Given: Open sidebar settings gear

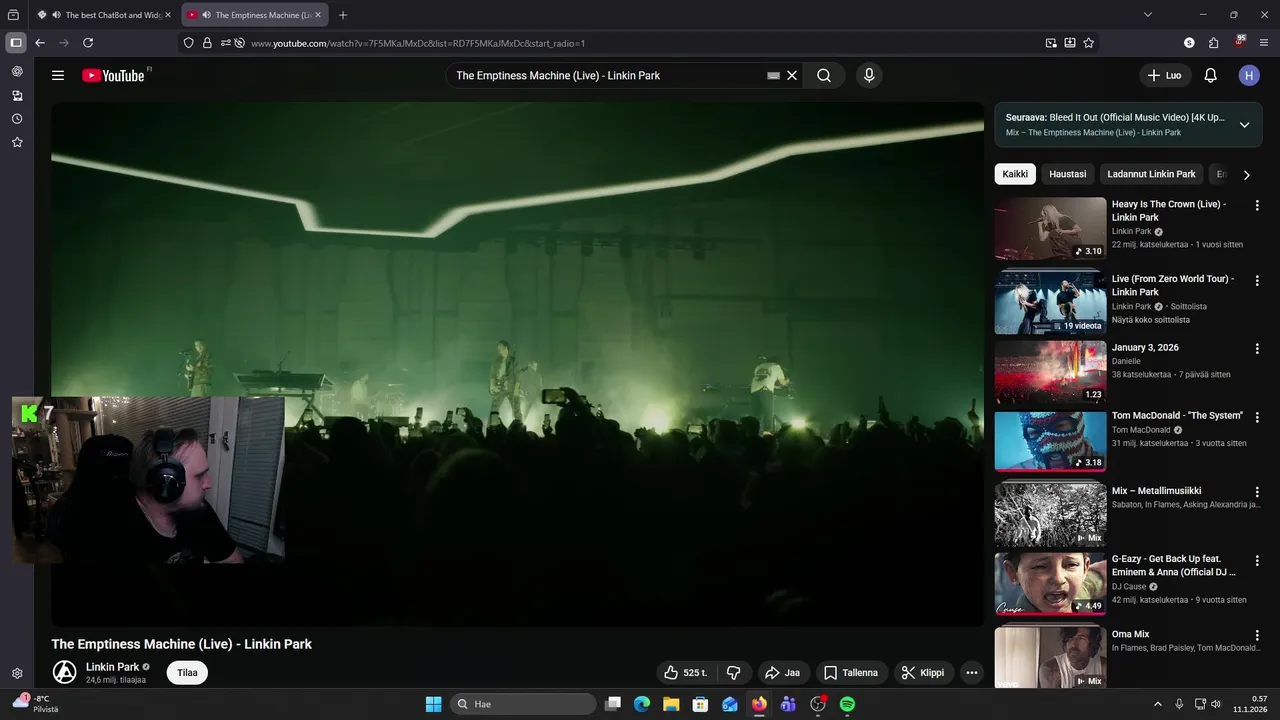Looking at the screenshot, I should pyautogui.click(x=17, y=674).
